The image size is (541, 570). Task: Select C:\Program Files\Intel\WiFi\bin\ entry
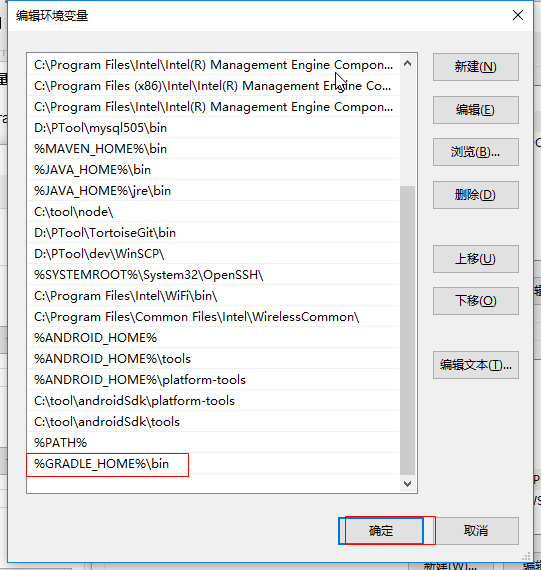point(213,296)
